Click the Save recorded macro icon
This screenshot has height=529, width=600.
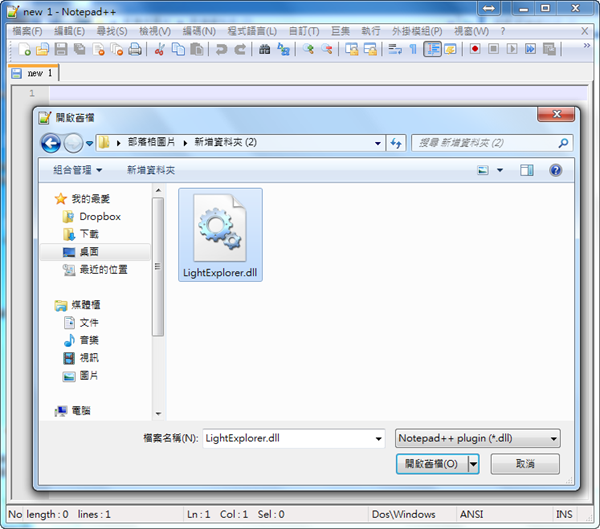click(x=549, y=49)
